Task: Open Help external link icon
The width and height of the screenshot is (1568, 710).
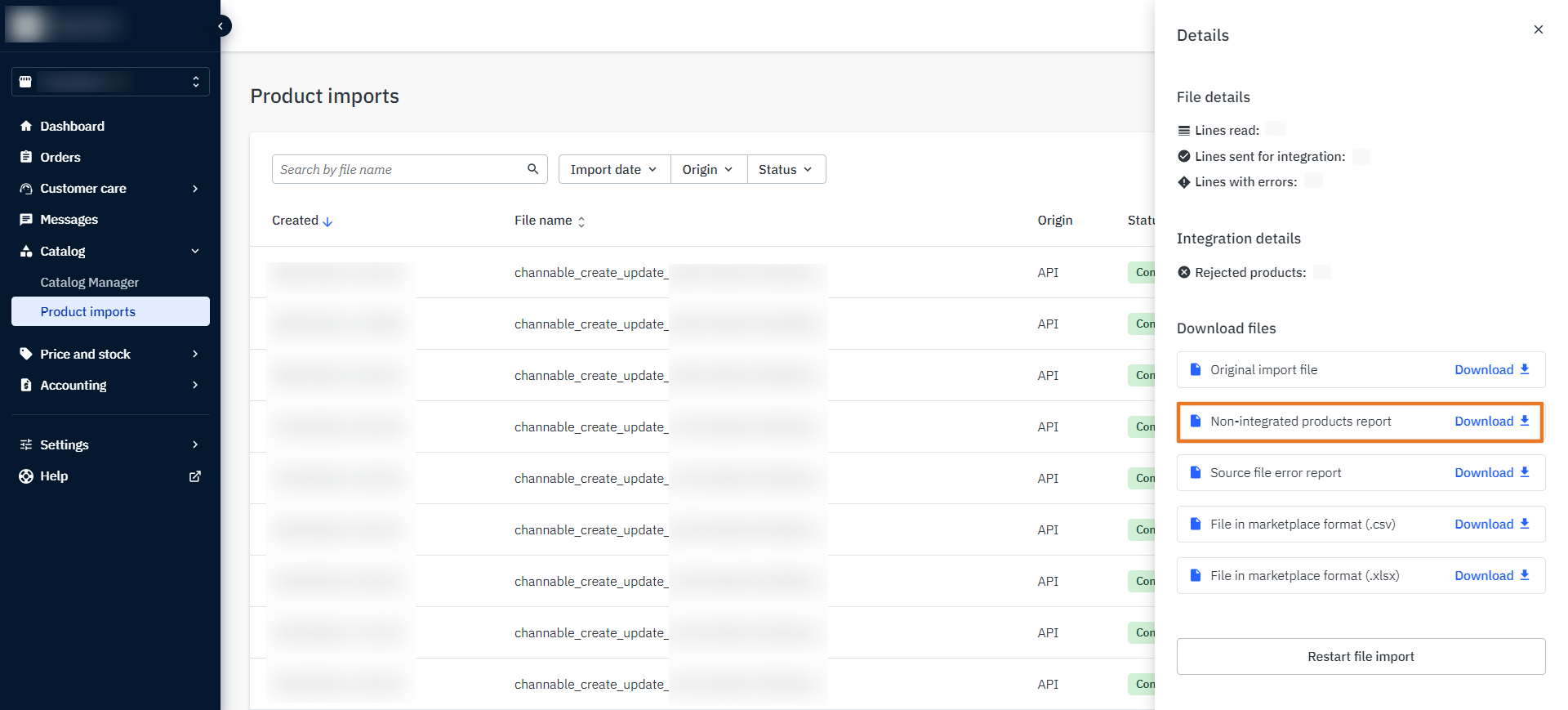Action: [195, 476]
